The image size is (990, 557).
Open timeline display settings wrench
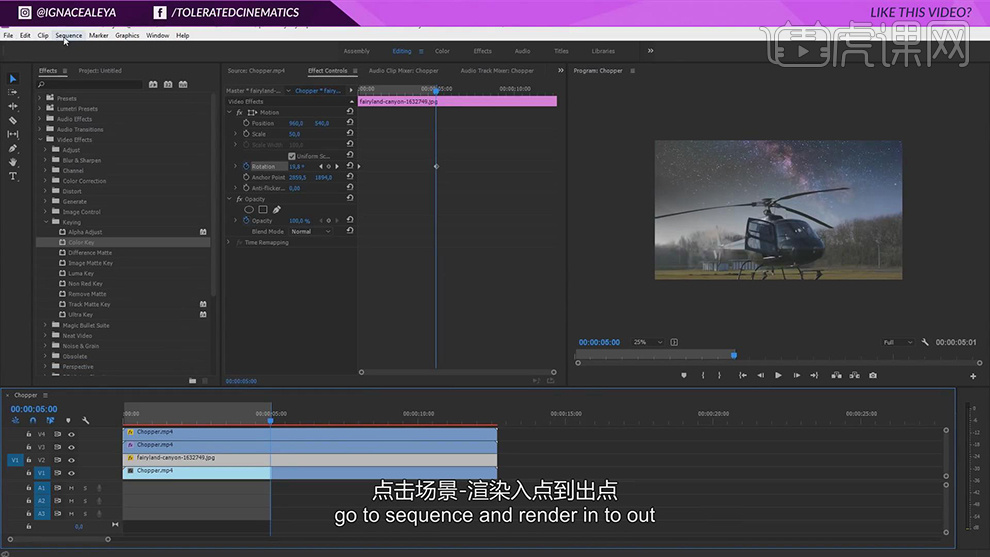coord(86,420)
